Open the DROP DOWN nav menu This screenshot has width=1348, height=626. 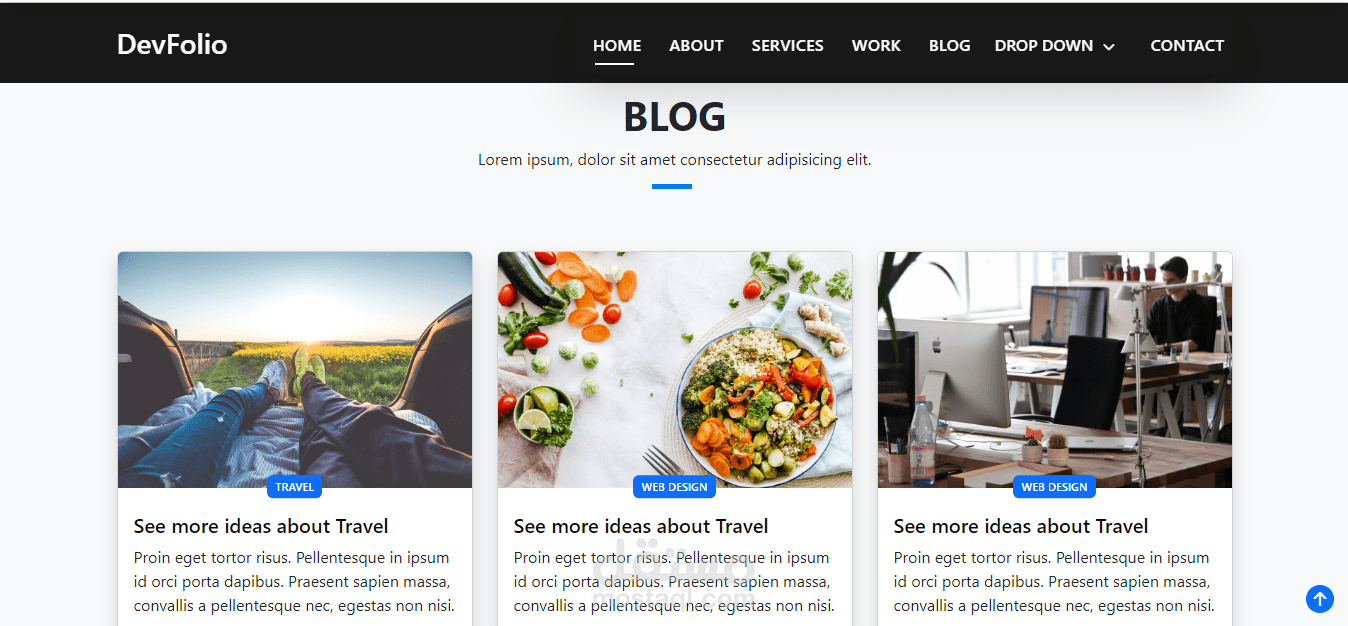[x=1055, y=45]
